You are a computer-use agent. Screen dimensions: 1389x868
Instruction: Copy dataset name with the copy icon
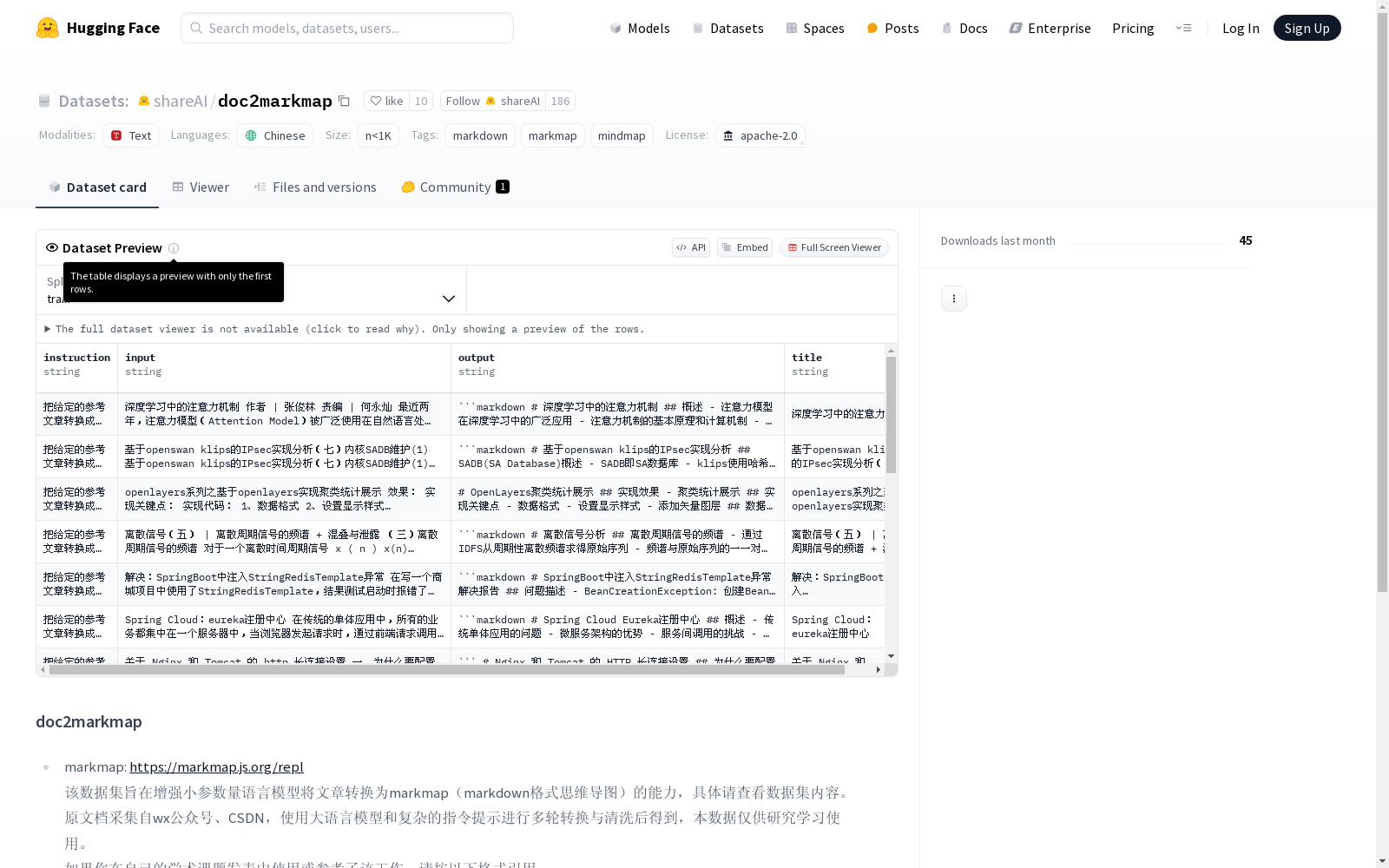[344, 101]
